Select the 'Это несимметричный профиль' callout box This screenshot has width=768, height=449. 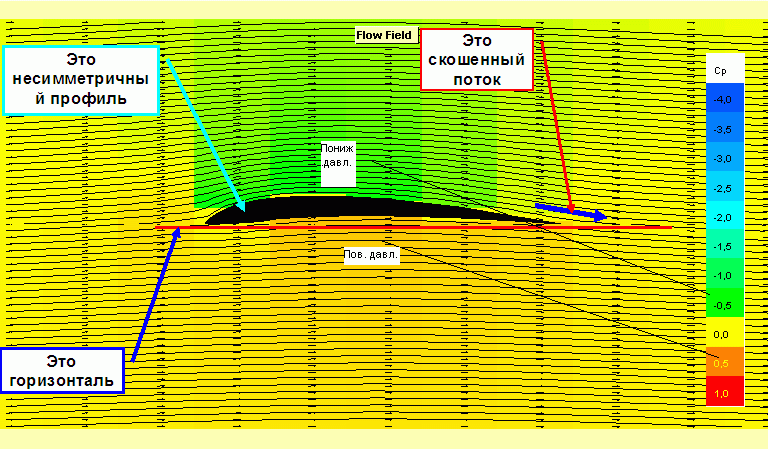pos(80,80)
